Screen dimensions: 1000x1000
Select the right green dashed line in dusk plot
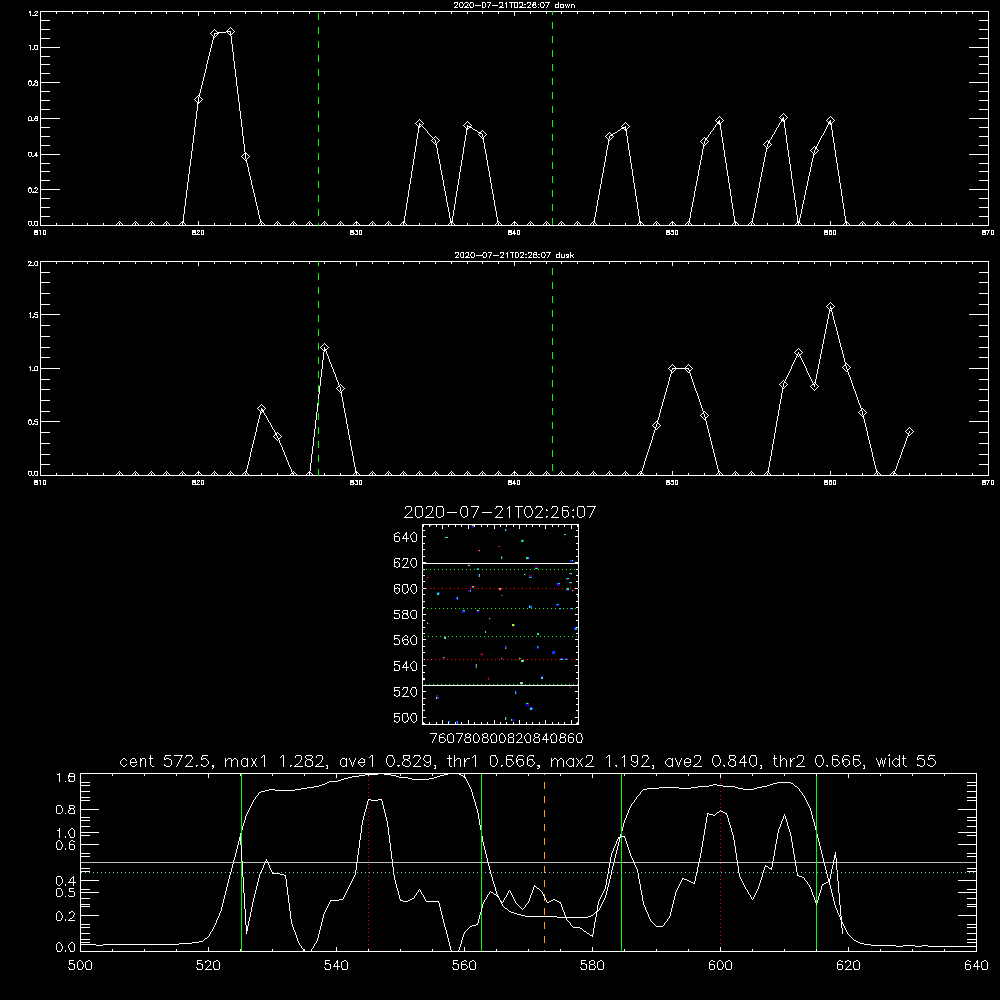[552, 369]
